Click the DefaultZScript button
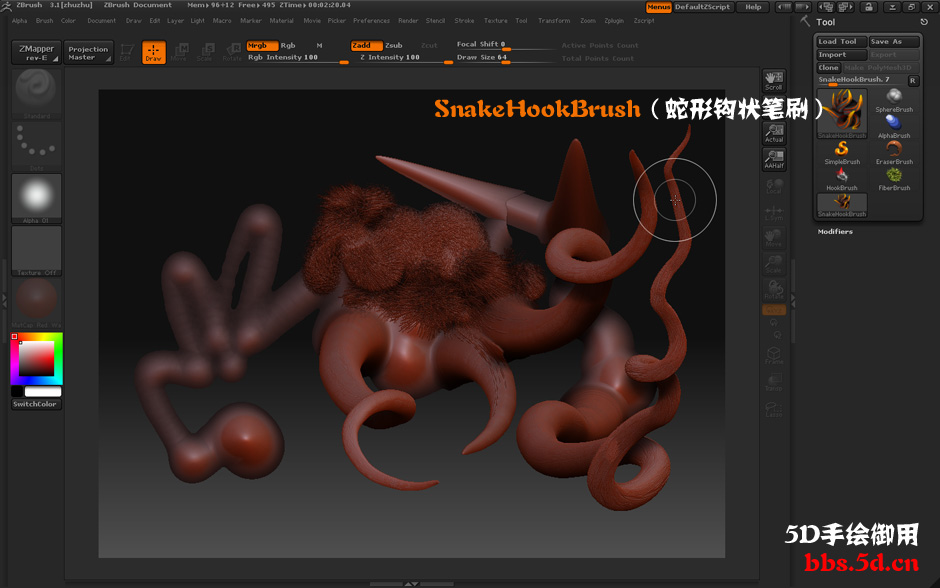This screenshot has width=940, height=588. point(702,7)
